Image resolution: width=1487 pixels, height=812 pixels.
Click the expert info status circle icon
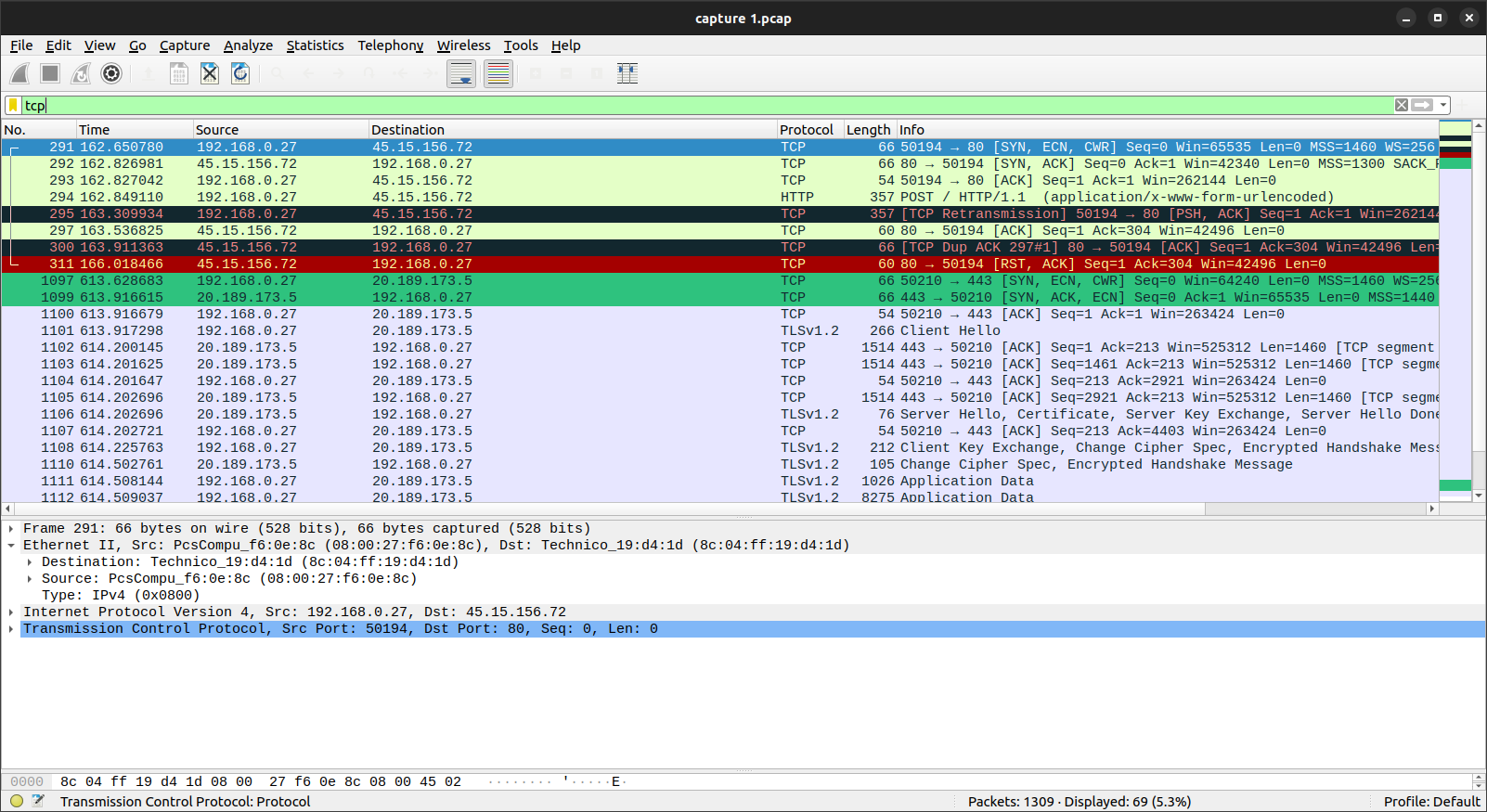click(17, 801)
